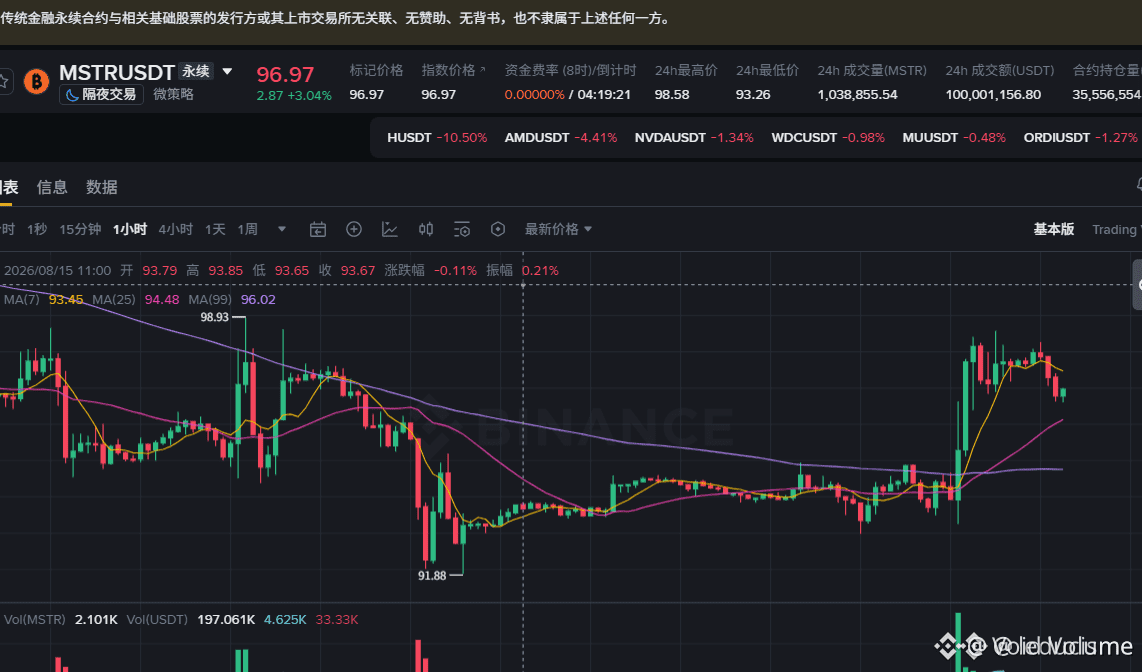Click the add (plus circle) chart icon

(354, 229)
